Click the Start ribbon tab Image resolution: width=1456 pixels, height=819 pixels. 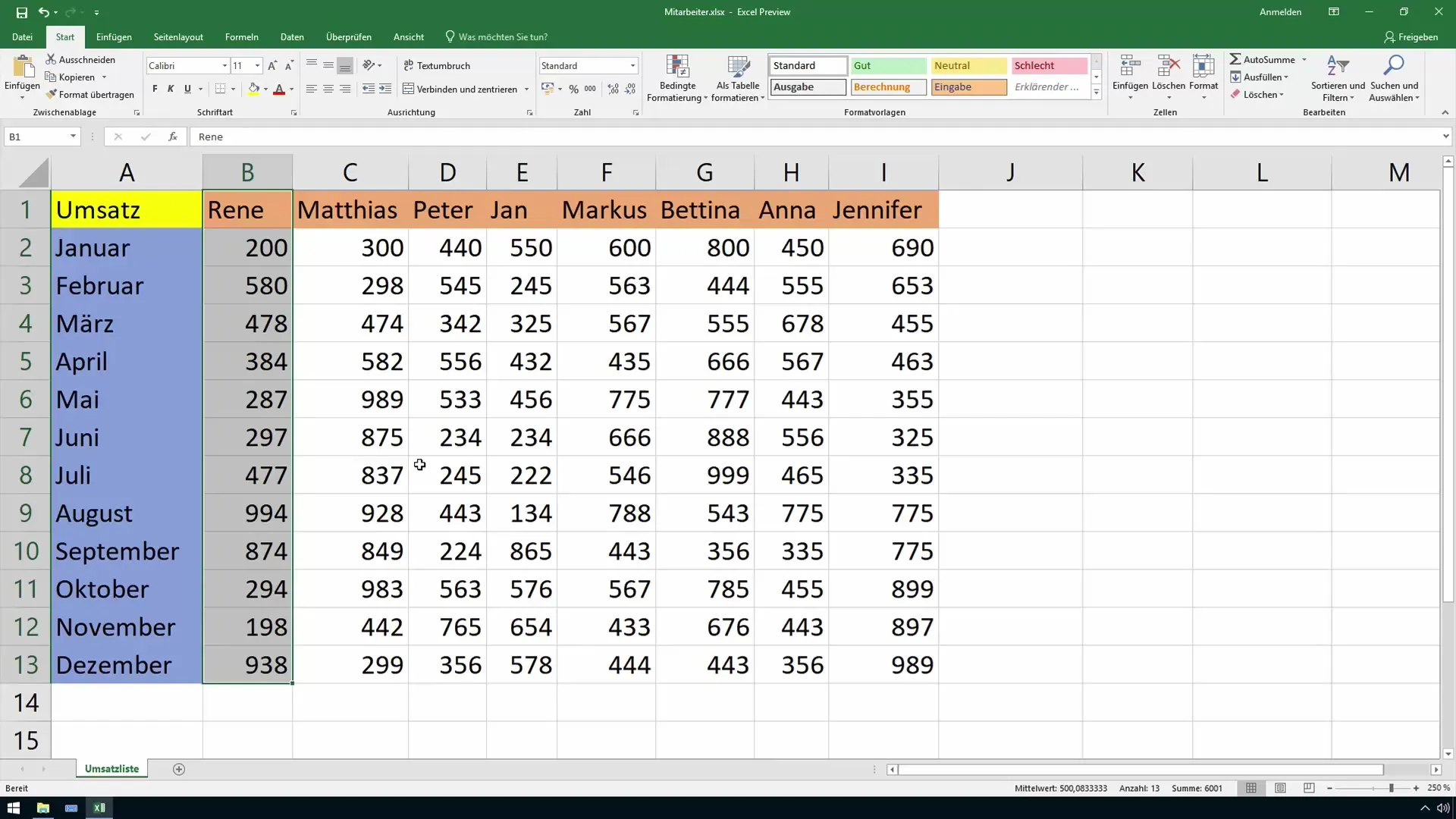[64, 36]
